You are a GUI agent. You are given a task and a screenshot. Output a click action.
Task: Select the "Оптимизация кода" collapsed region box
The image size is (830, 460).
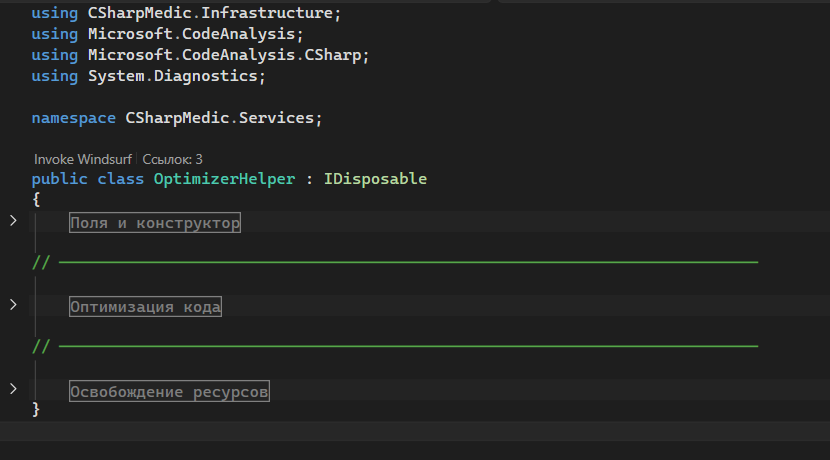(x=145, y=307)
